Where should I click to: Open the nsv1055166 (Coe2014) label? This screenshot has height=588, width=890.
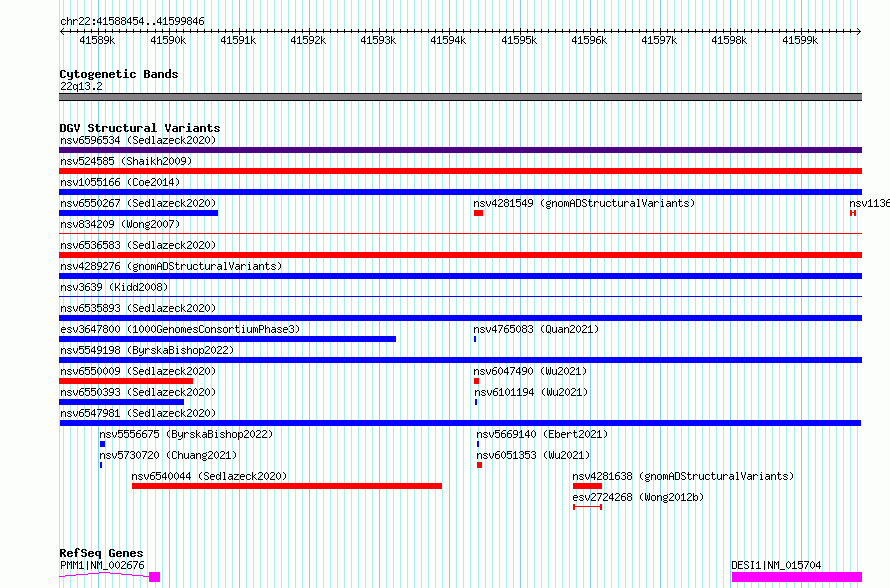120,182
